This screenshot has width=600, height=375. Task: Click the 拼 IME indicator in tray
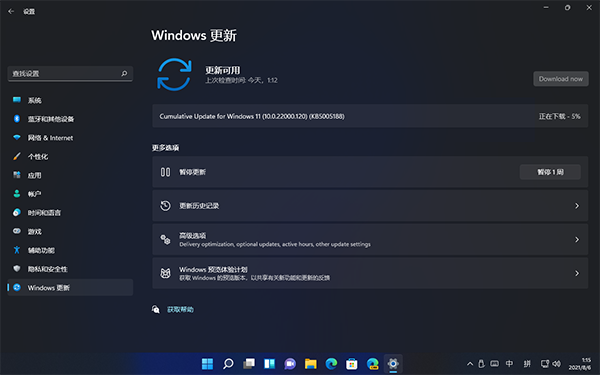coord(527,364)
